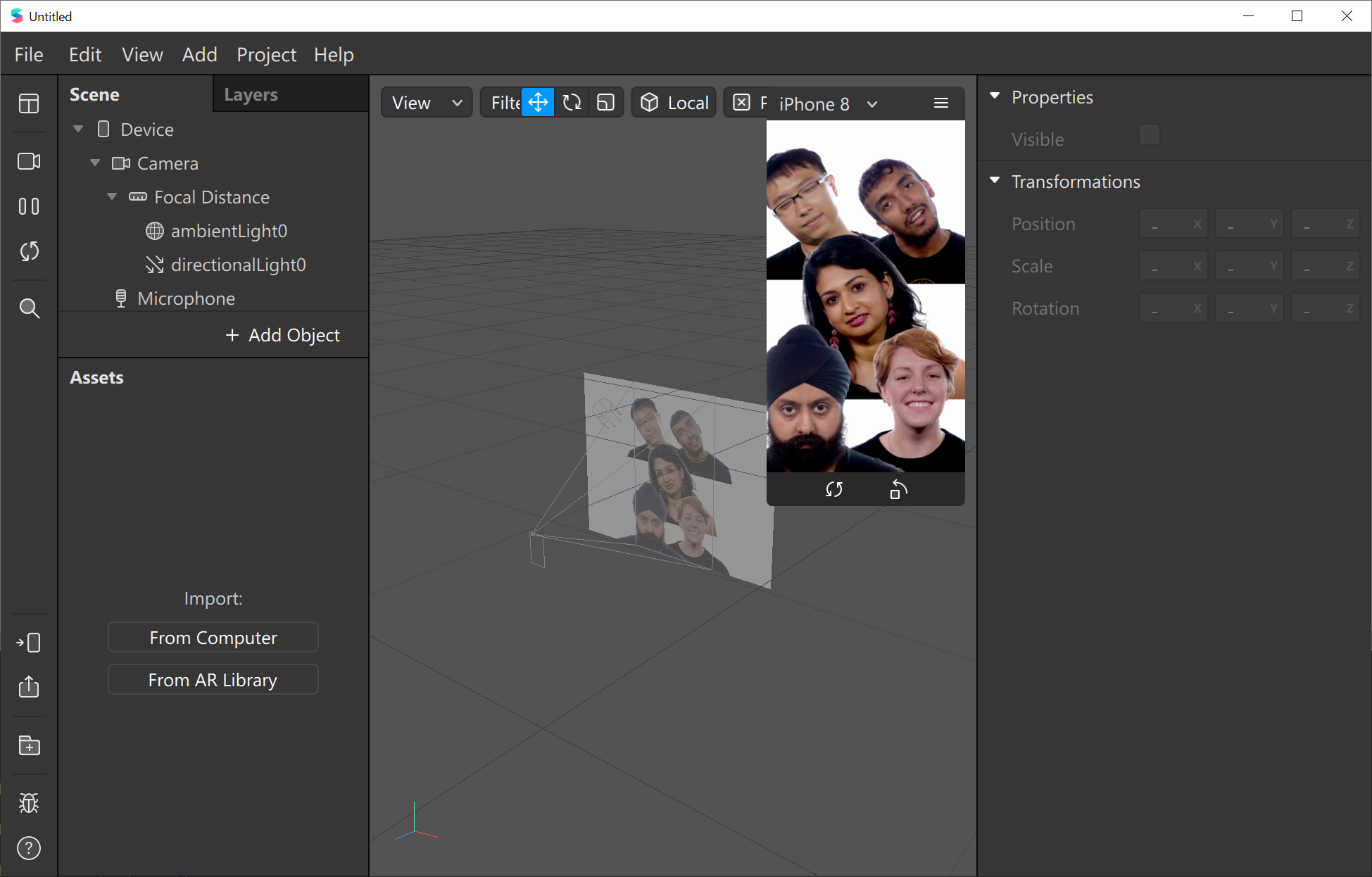
Task: Switch to the Layers tab
Action: (x=290, y=94)
